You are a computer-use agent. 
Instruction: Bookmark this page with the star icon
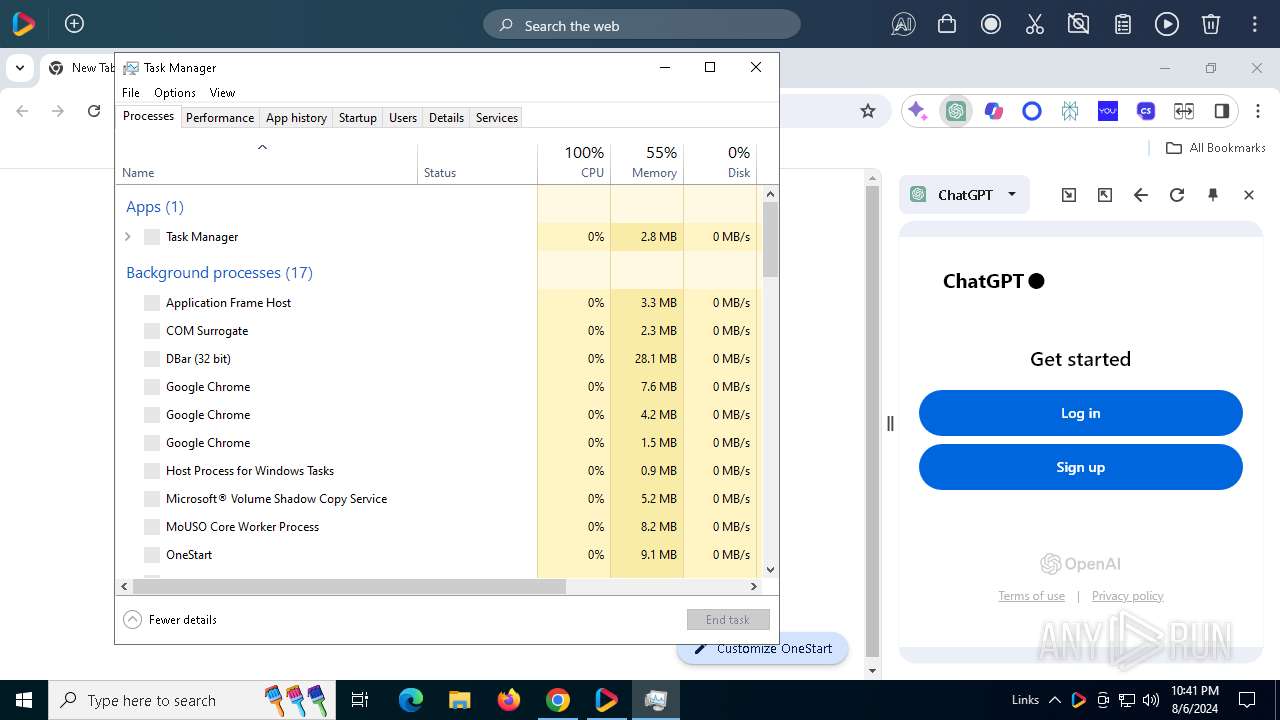868,111
